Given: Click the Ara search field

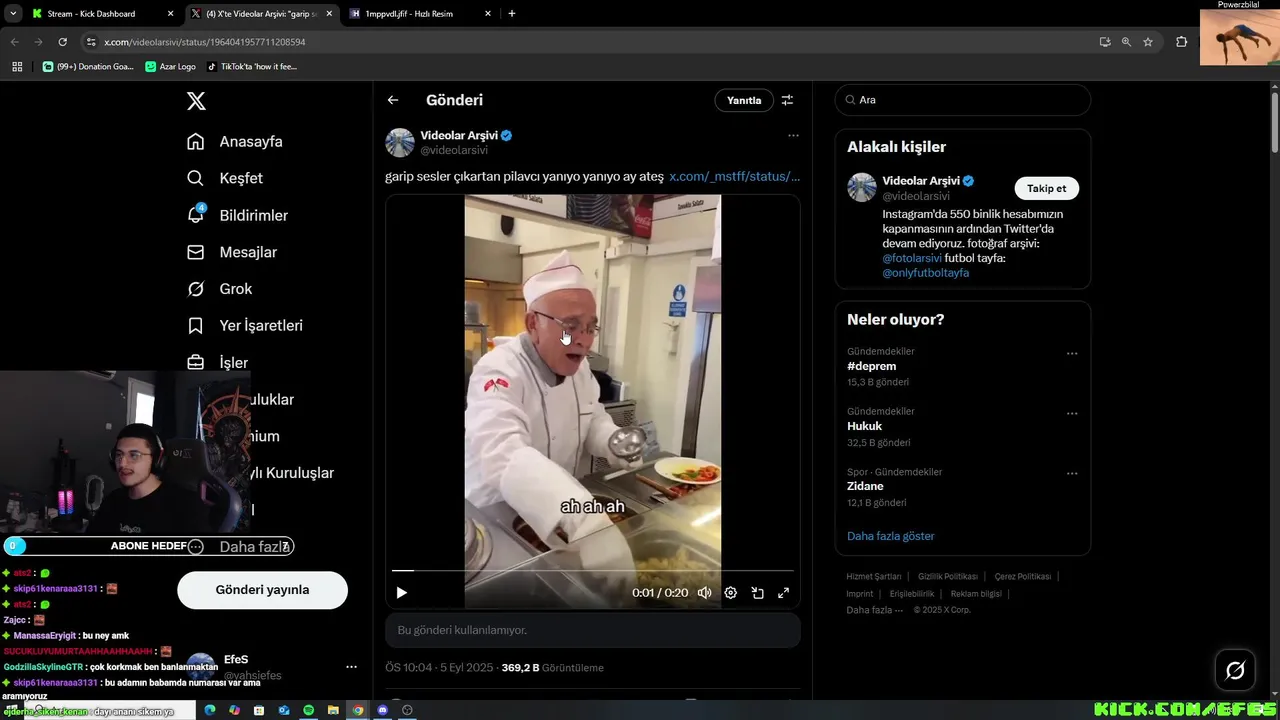Looking at the screenshot, I should tap(963, 100).
